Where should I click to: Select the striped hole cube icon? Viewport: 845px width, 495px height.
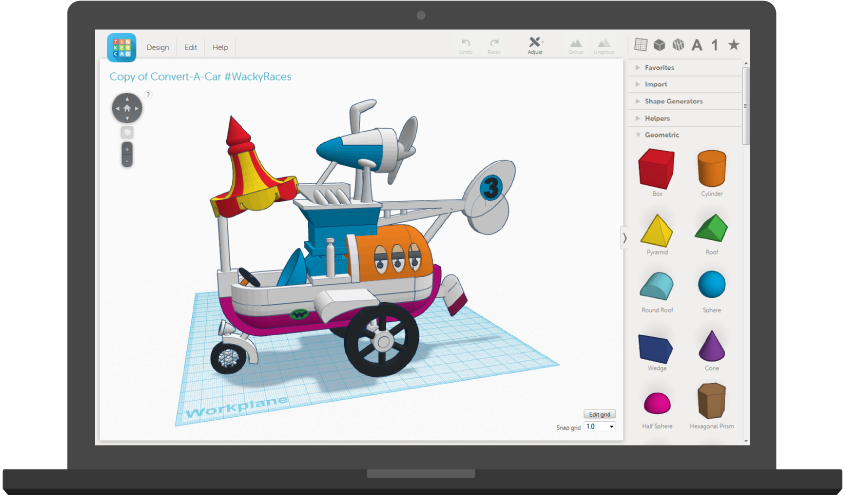pyautogui.click(x=678, y=45)
